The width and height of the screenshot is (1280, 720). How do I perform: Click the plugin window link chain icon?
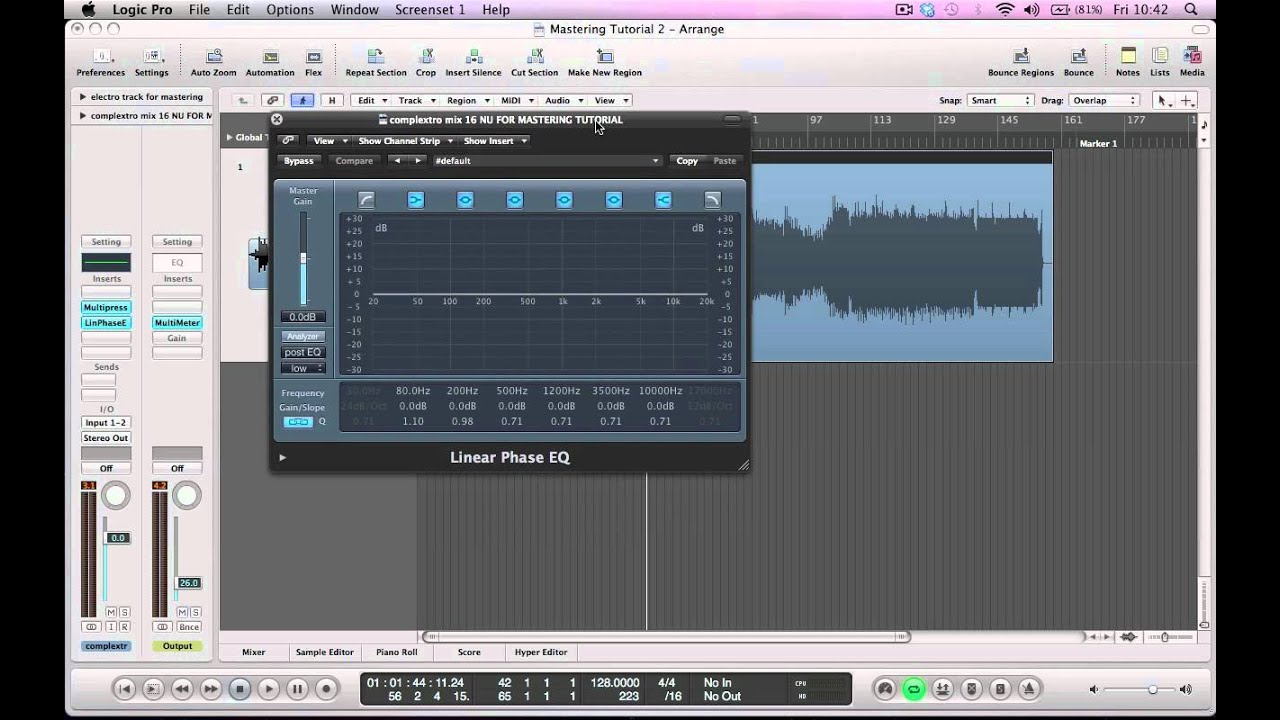[x=288, y=141]
